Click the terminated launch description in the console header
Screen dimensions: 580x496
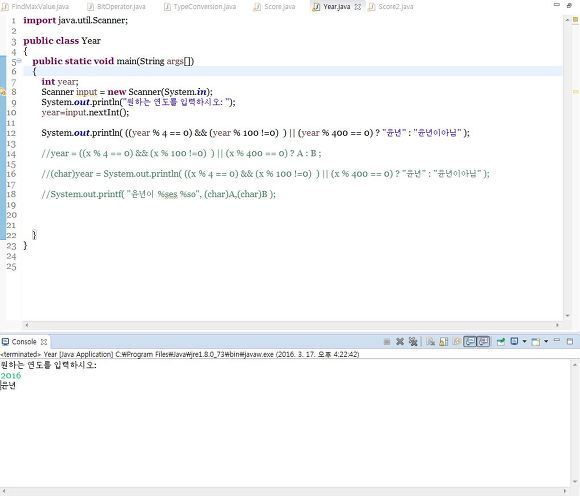click(x=180, y=354)
